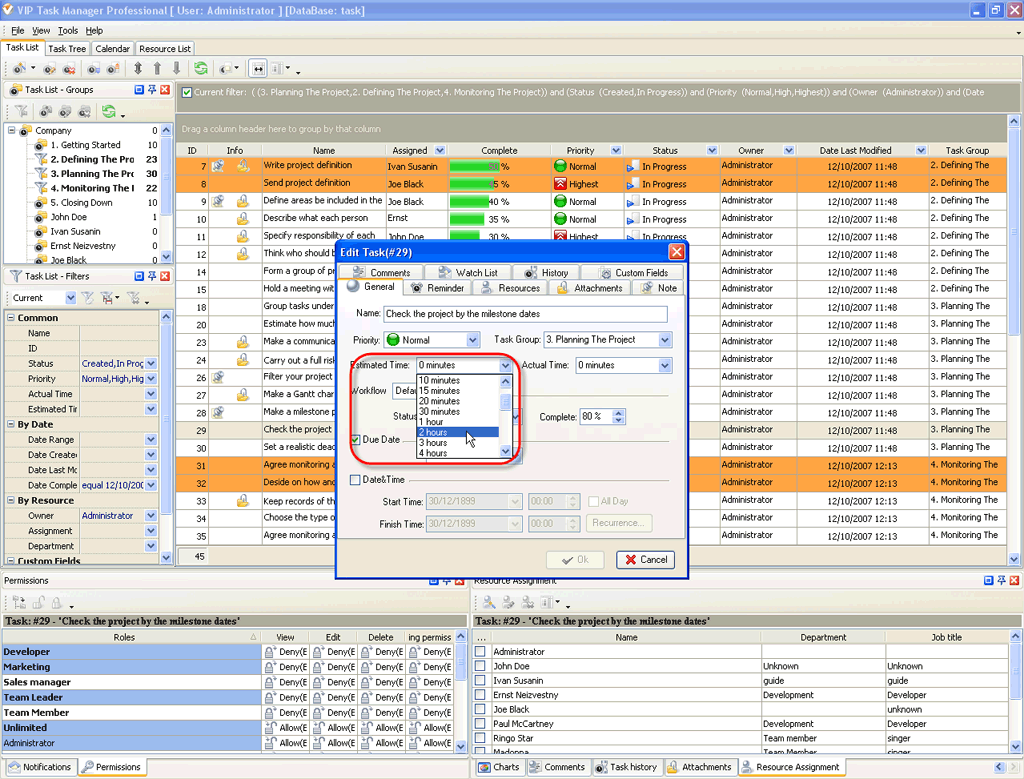The height and width of the screenshot is (779, 1024).
Task: Click the clear filter icon in Filters toolbar
Action: coord(134,298)
